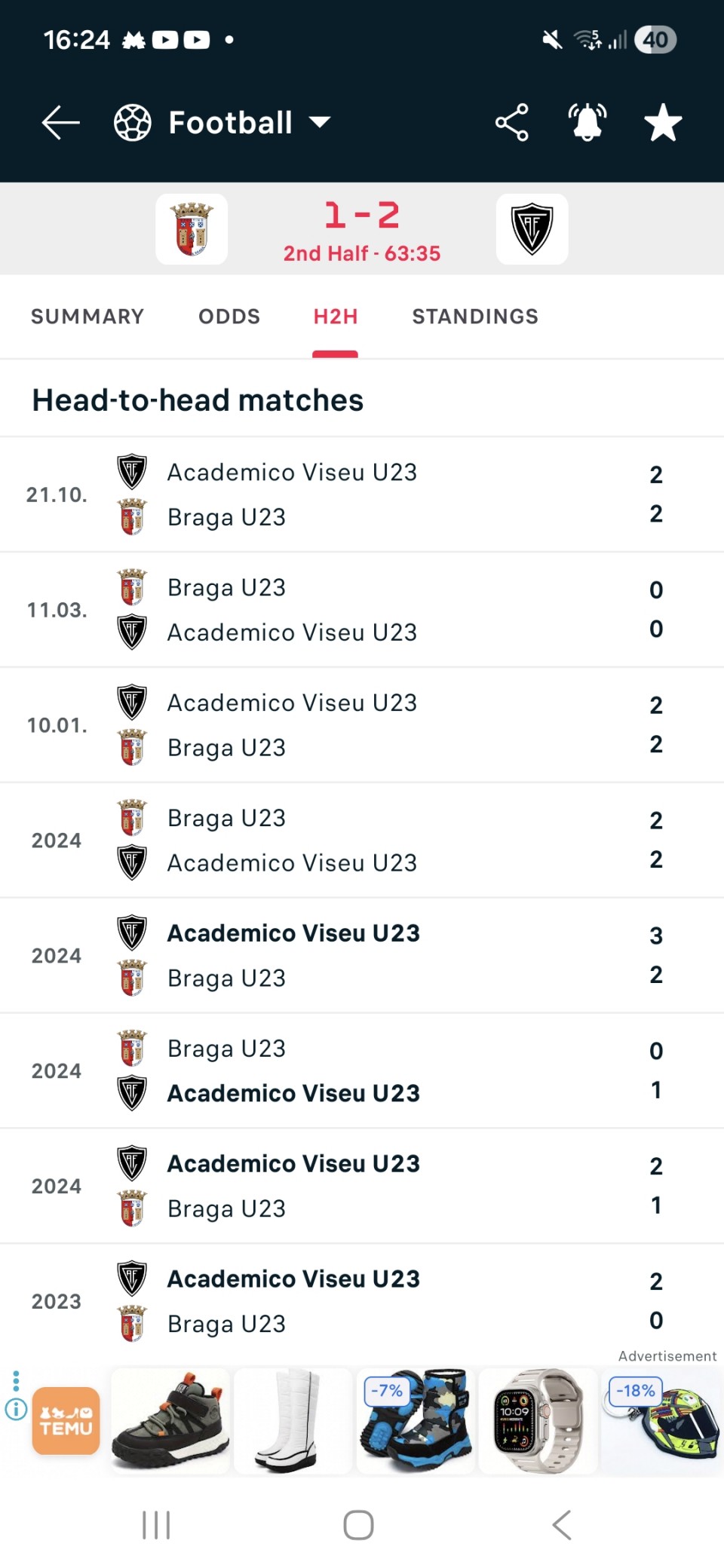
Task: Select the H2H tab
Action: [336, 317]
